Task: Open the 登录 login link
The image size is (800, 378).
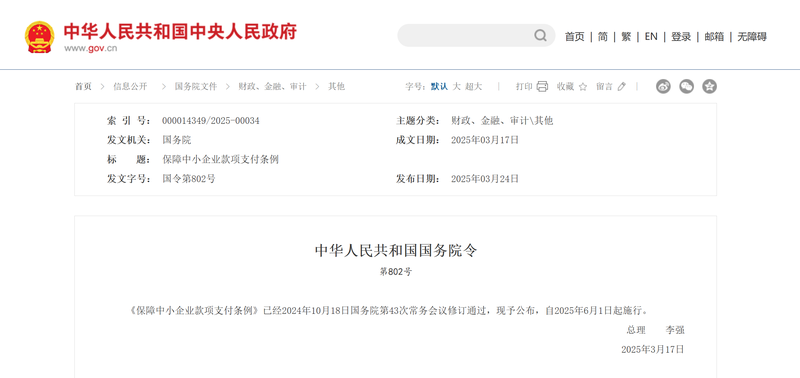Action: coord(681,37)
